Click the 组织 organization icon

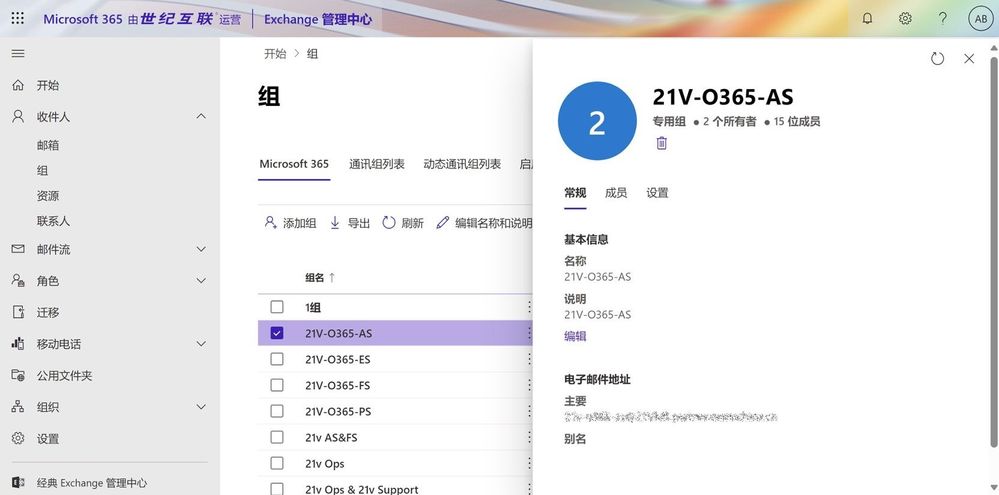click(18, 406)
